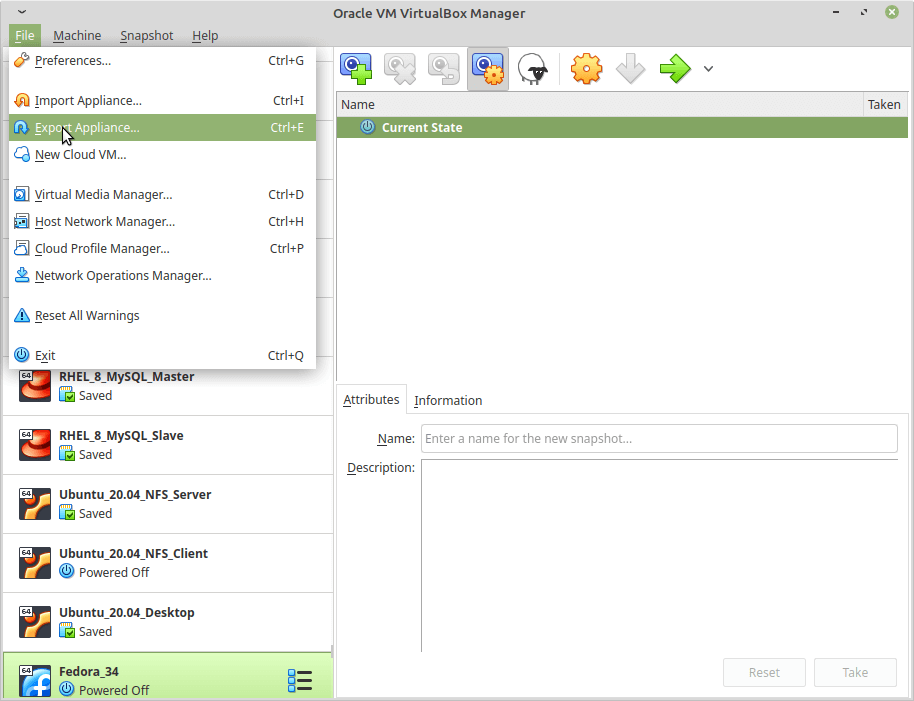Click the Exit power icon

pos(22,355)
